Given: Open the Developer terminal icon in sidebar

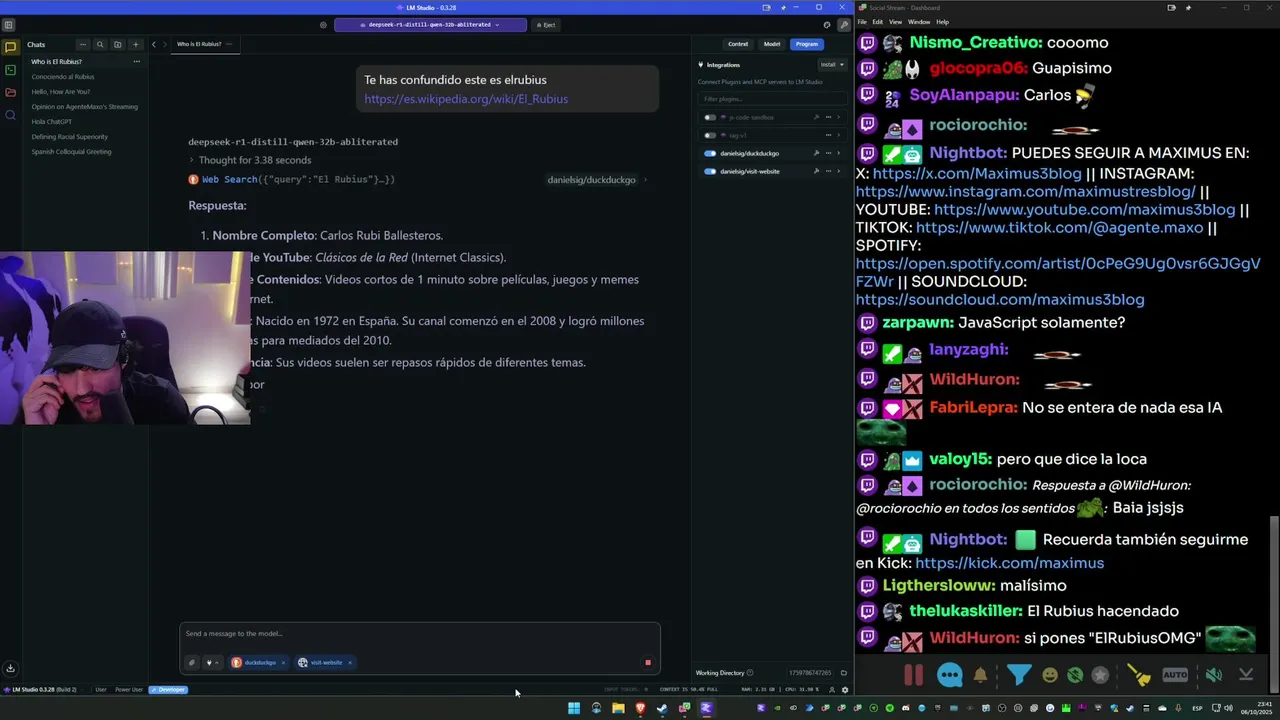Looking at the screenshot, I should coord(10,70).
